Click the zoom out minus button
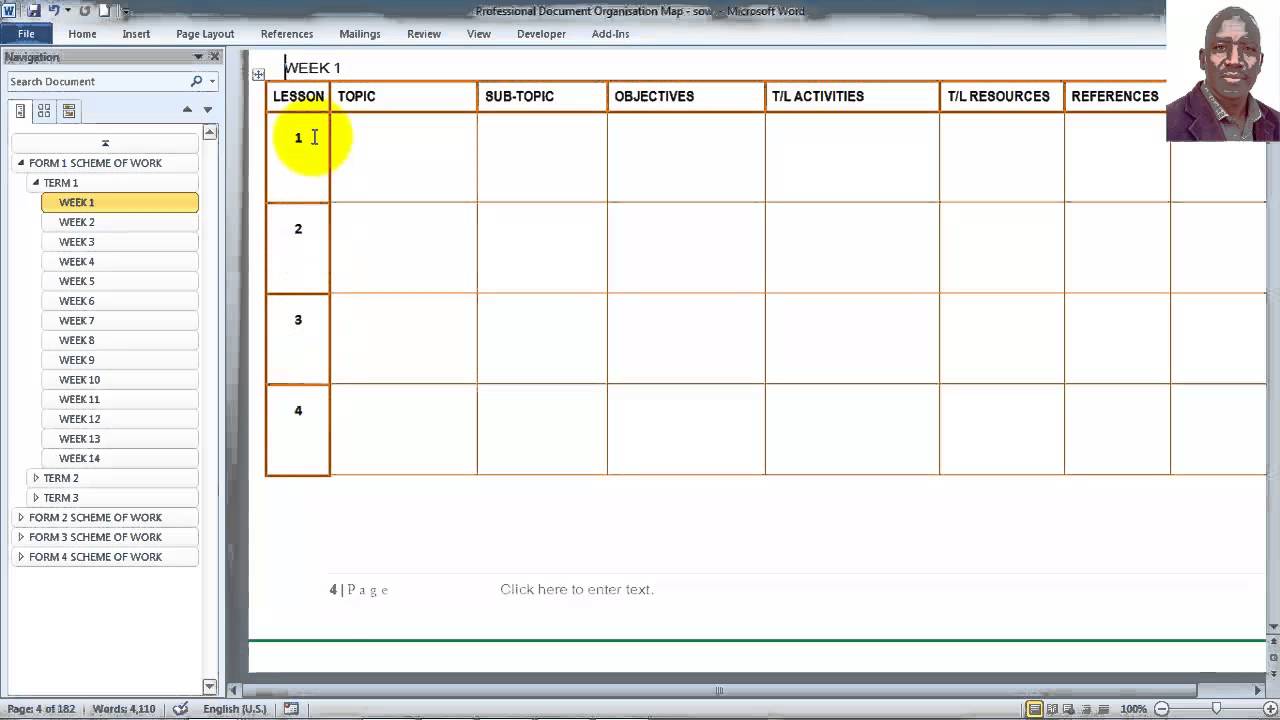The width and height of the screenshot is (1280, 720). tap(1162, 709)
